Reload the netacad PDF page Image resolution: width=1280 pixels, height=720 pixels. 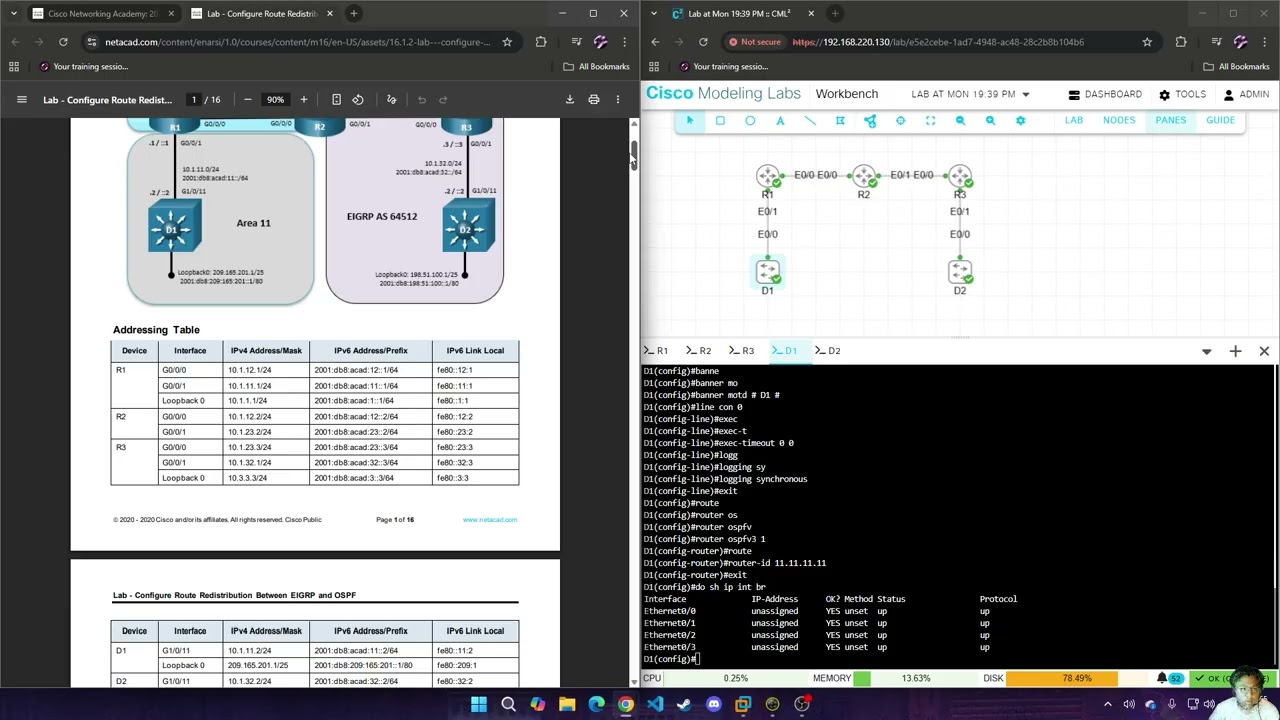point(63,42)
